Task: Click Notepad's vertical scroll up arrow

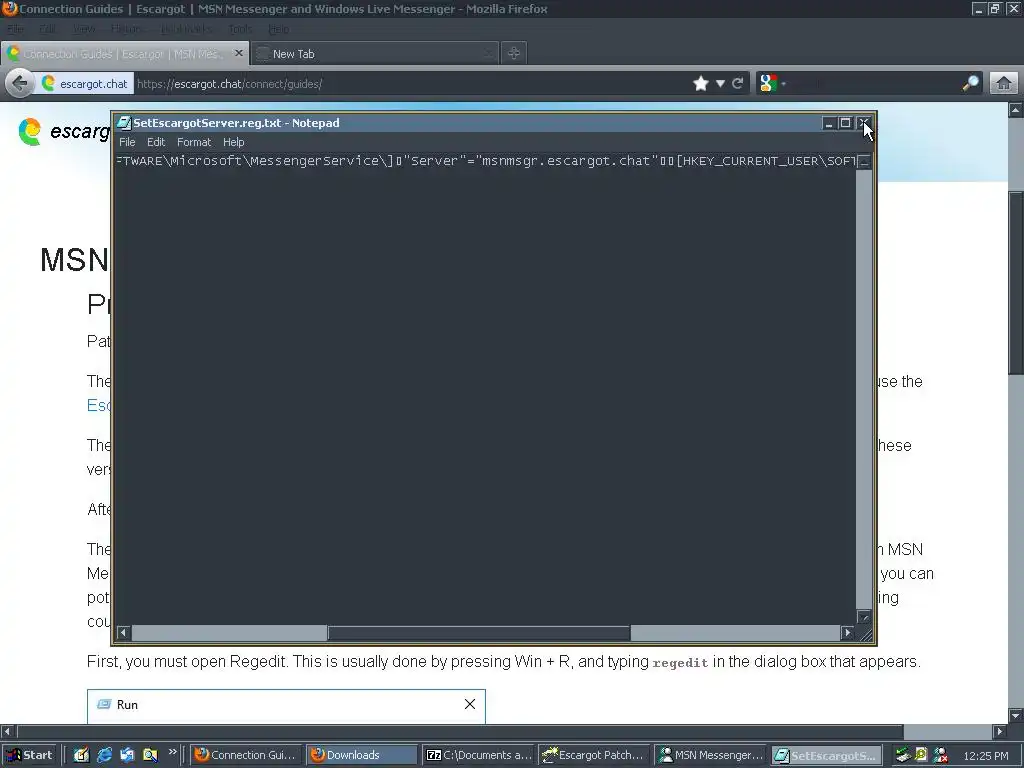Action: pos(864,161)
